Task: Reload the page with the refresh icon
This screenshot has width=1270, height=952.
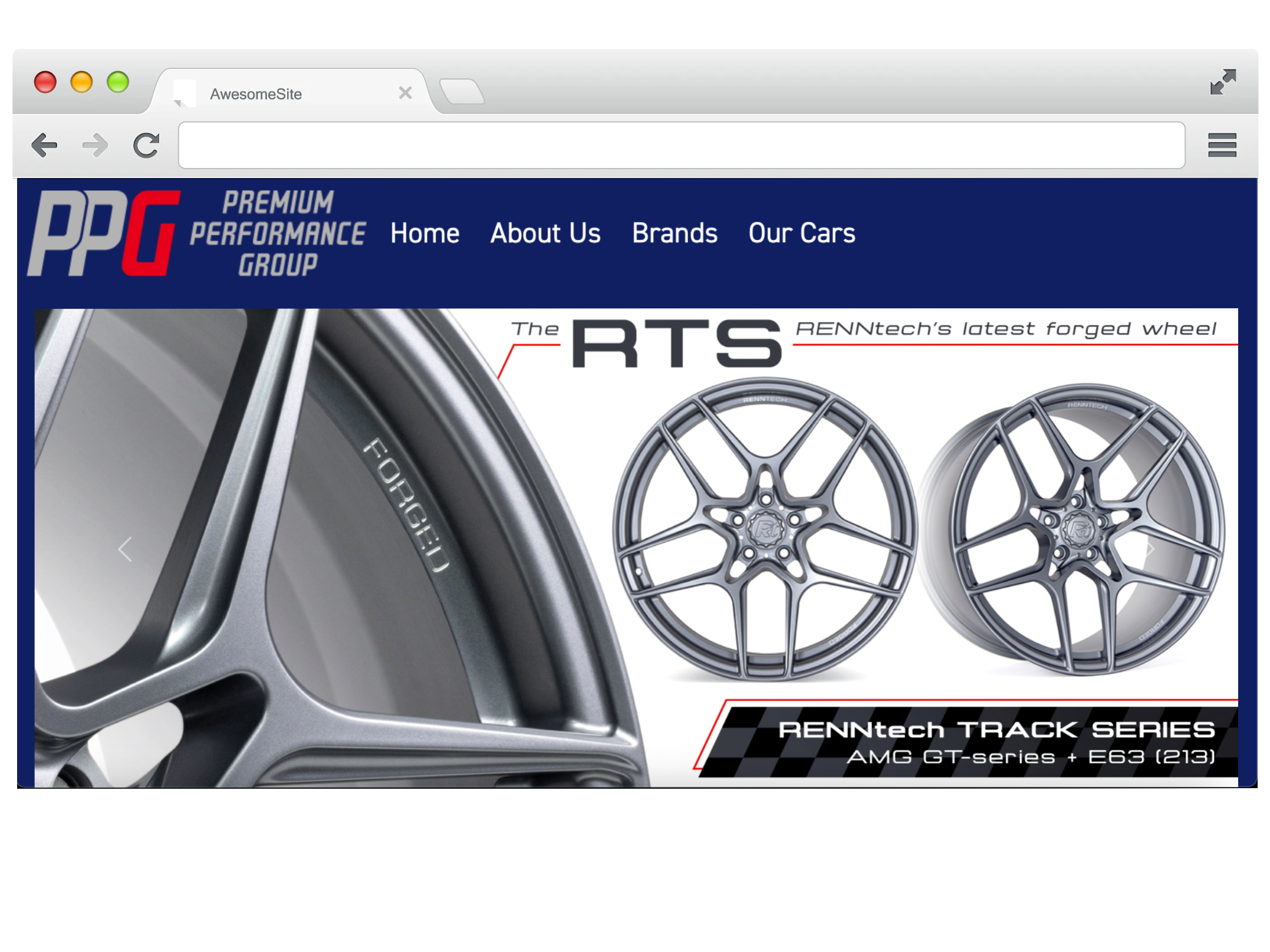Action: click(146, 145)
